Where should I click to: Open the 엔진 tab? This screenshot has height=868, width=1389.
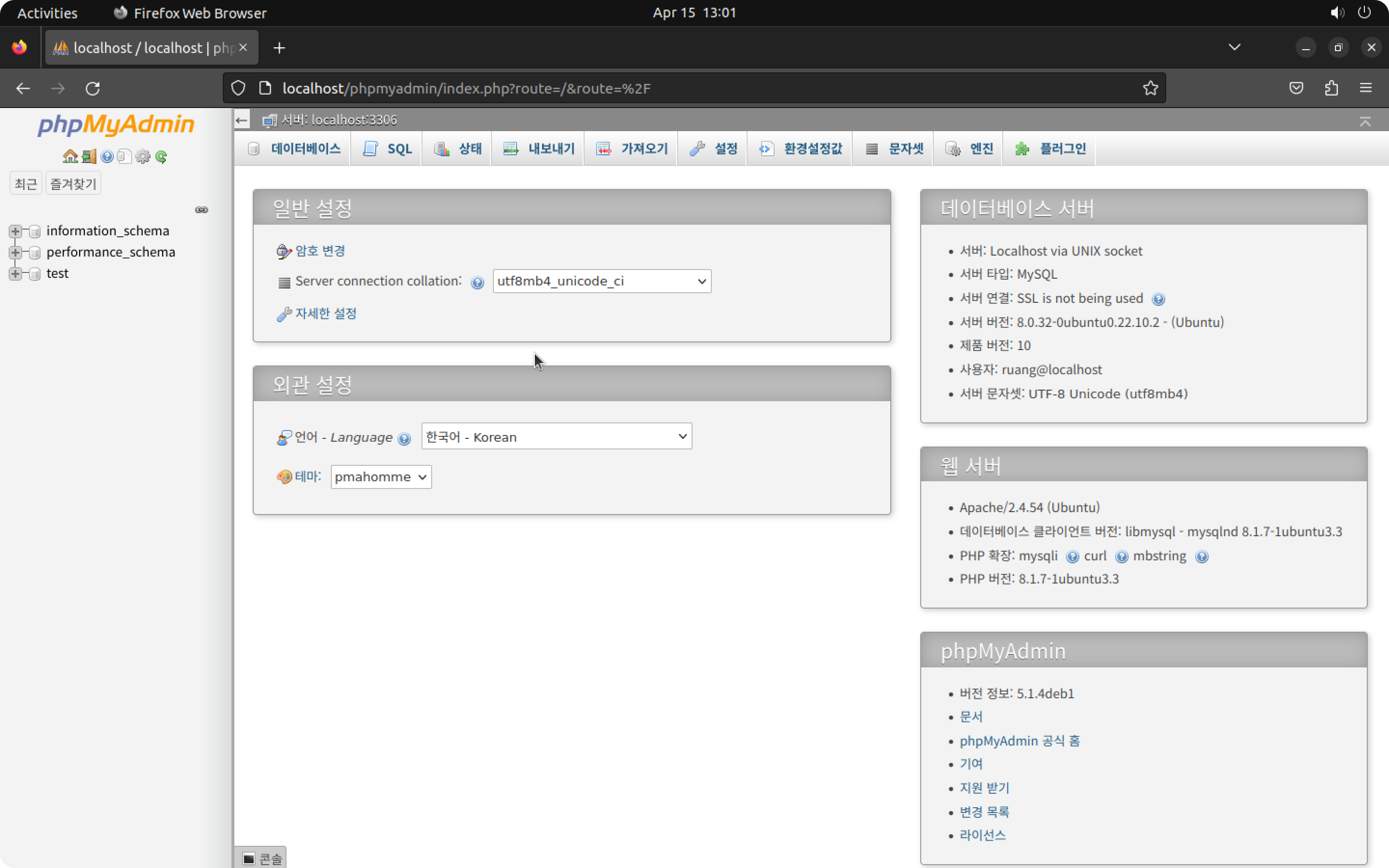click(x=969, y=149)
